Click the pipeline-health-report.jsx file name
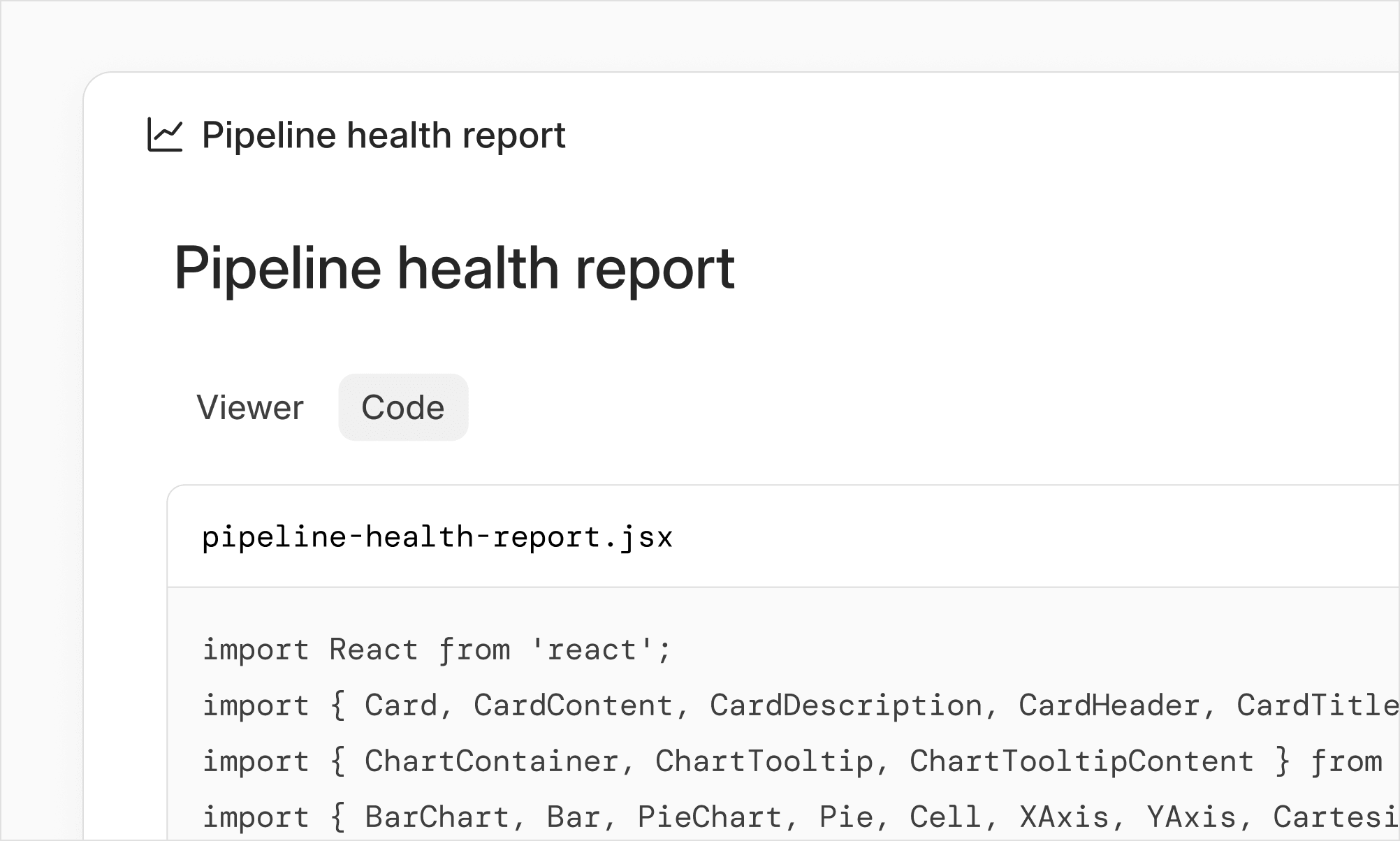The image size is (1400, 841). pyautogui.click(x=437, y=537)
